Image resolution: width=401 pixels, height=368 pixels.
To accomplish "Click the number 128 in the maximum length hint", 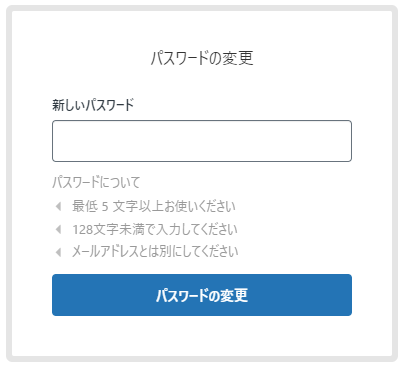I will (x=83, y=230).
